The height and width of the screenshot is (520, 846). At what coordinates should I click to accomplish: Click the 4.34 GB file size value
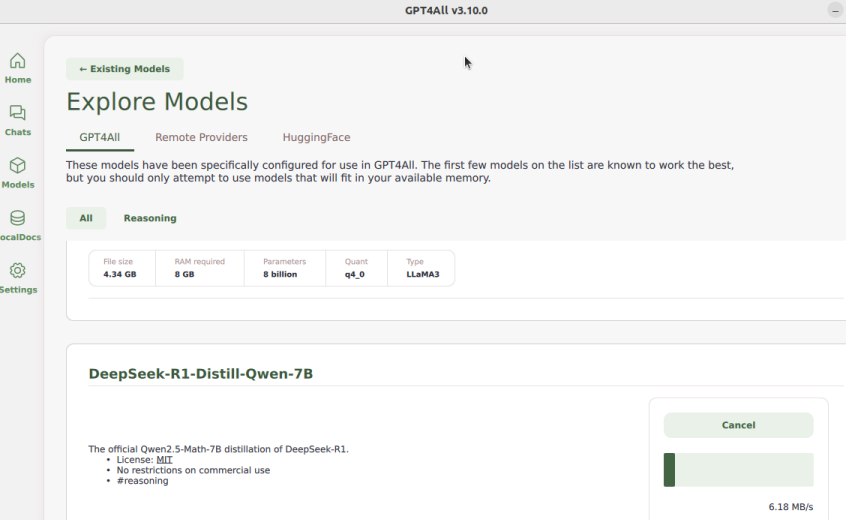pyautogui.click(x=120, y=274)
